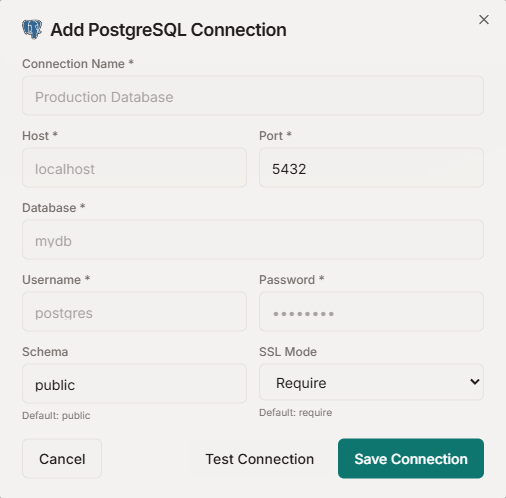Click the Username input box

(x=134, y=312)
